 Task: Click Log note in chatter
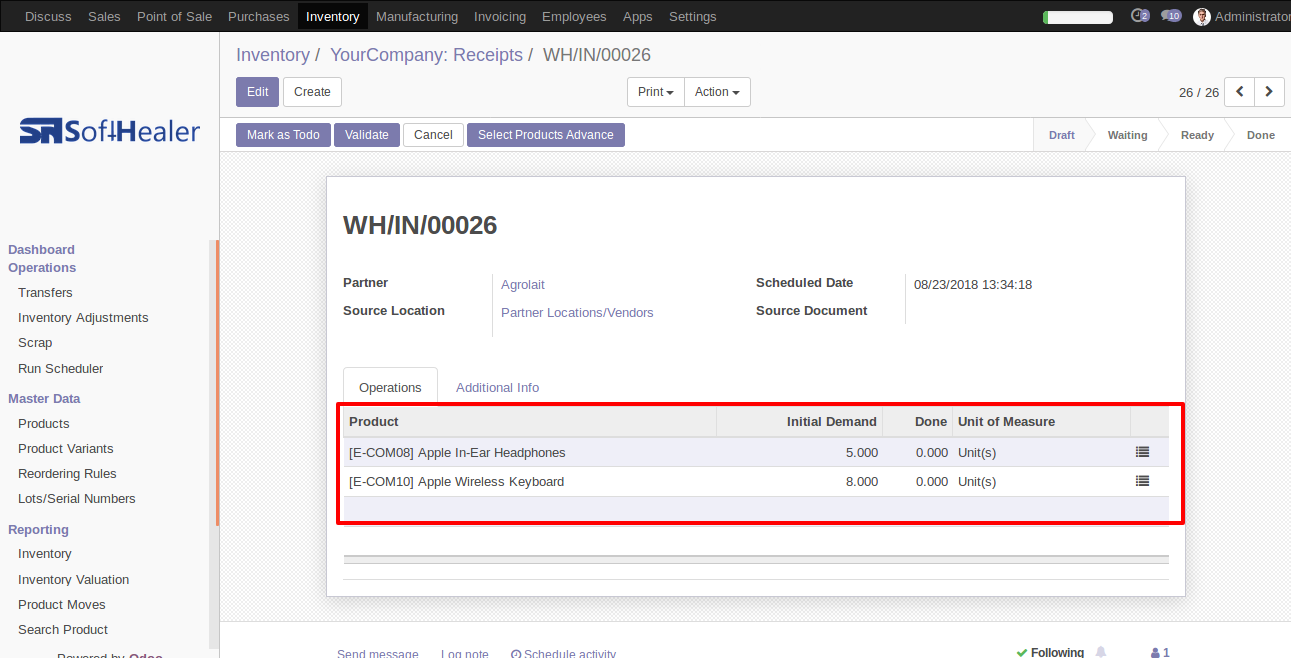(x=465, y=653)
